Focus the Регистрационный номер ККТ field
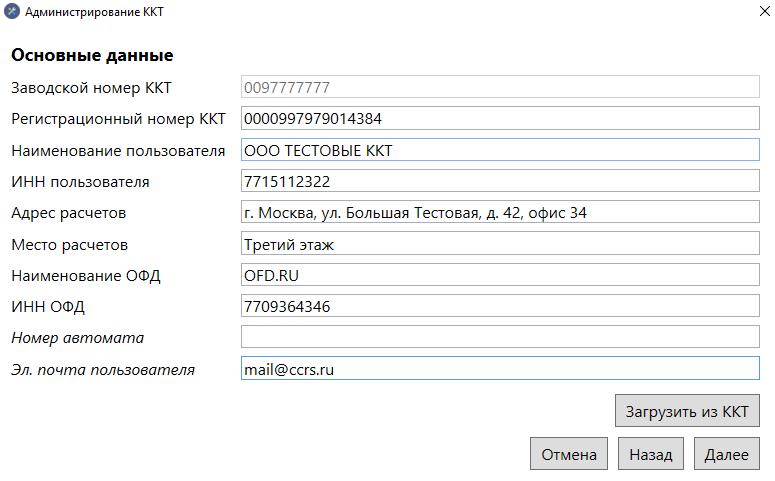The image size is (775, 481). 500,118
